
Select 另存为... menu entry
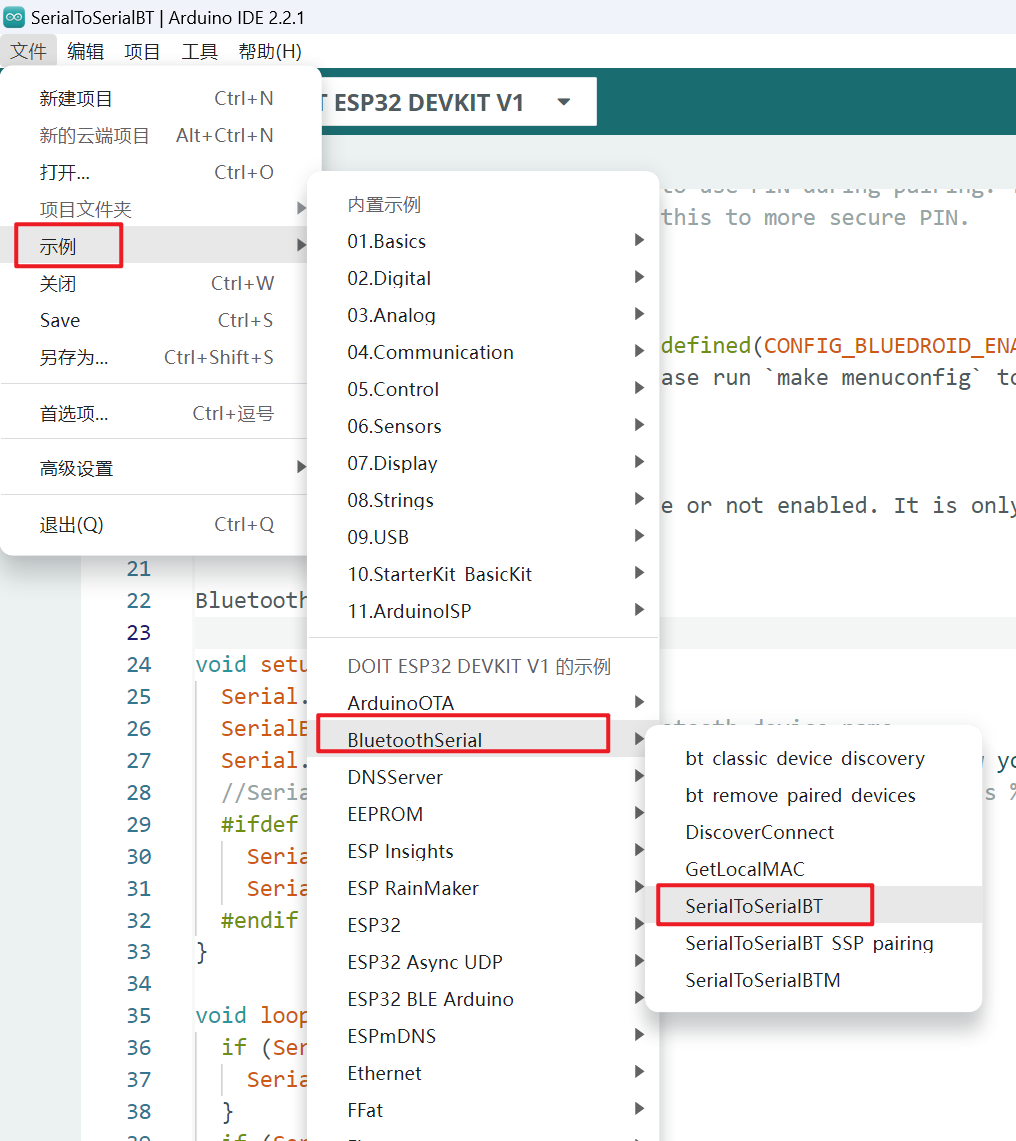(x=156, y=357)
